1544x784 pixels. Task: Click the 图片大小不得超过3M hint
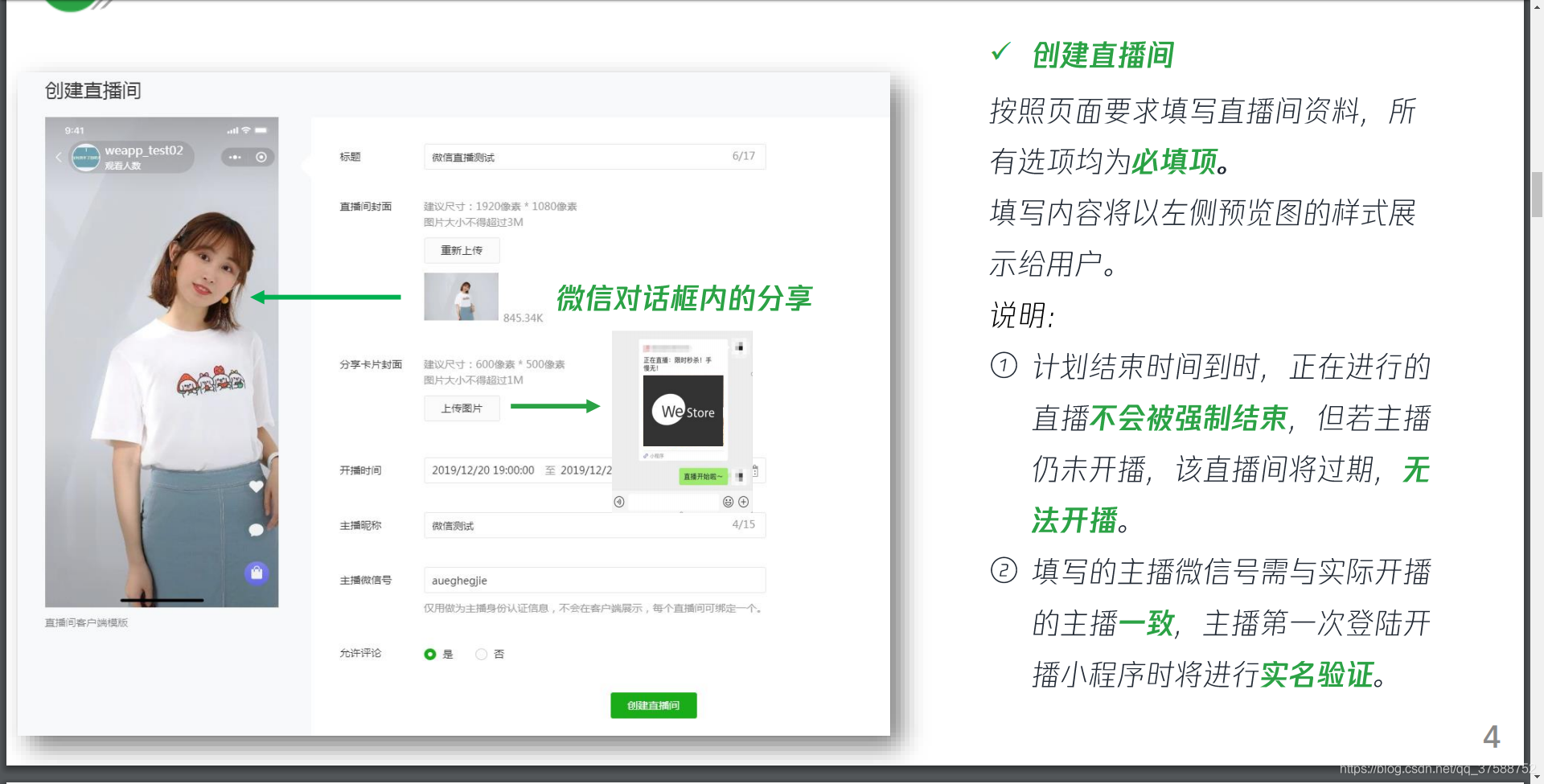[473, 222]
